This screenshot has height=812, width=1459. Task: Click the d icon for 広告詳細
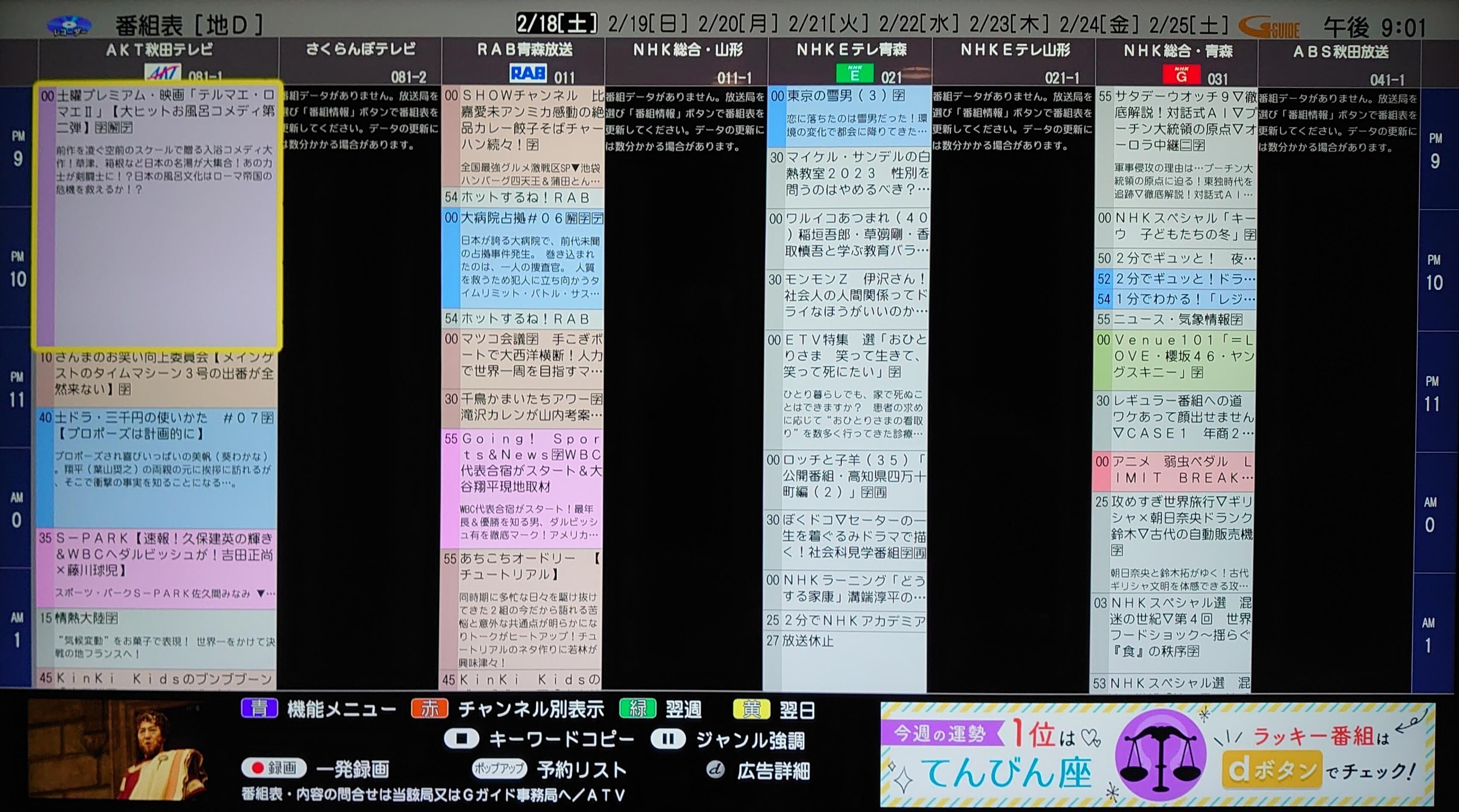(716, 770)
